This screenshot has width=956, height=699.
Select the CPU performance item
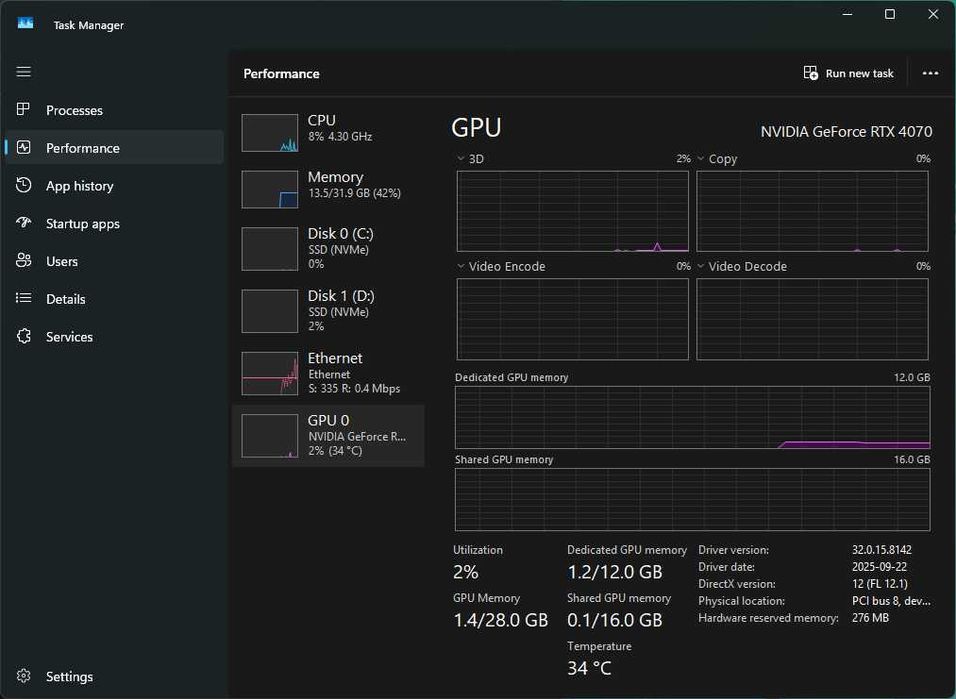[328, 129]
